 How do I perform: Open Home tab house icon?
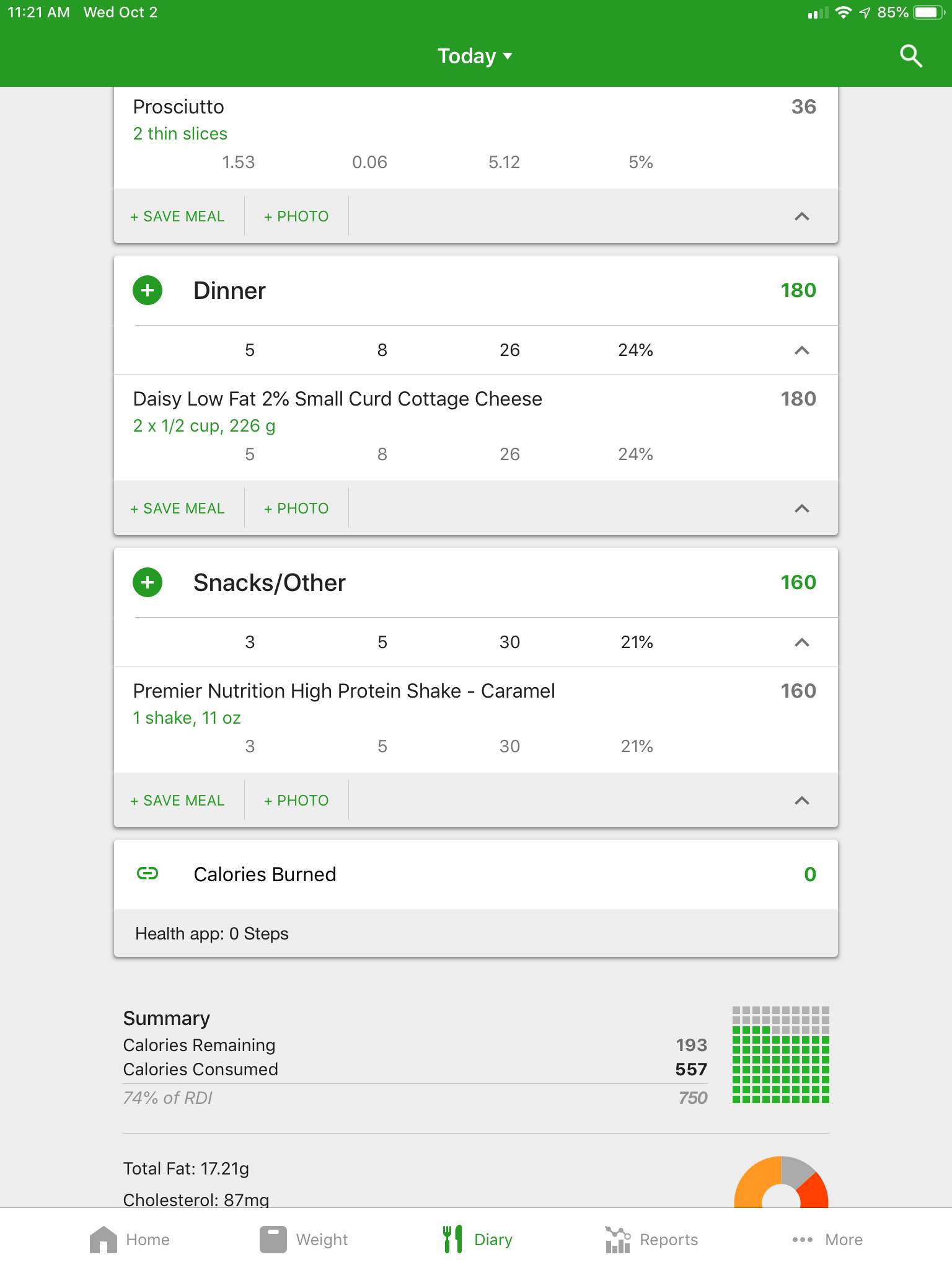[104, 1240]
